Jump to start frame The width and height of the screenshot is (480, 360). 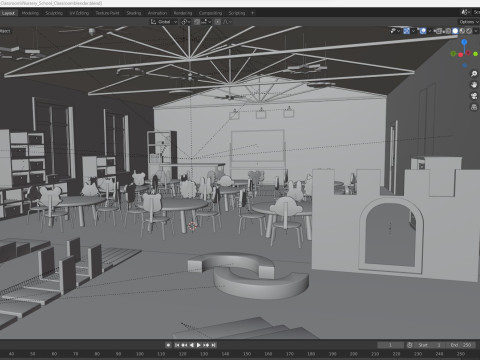pos(177,345)
